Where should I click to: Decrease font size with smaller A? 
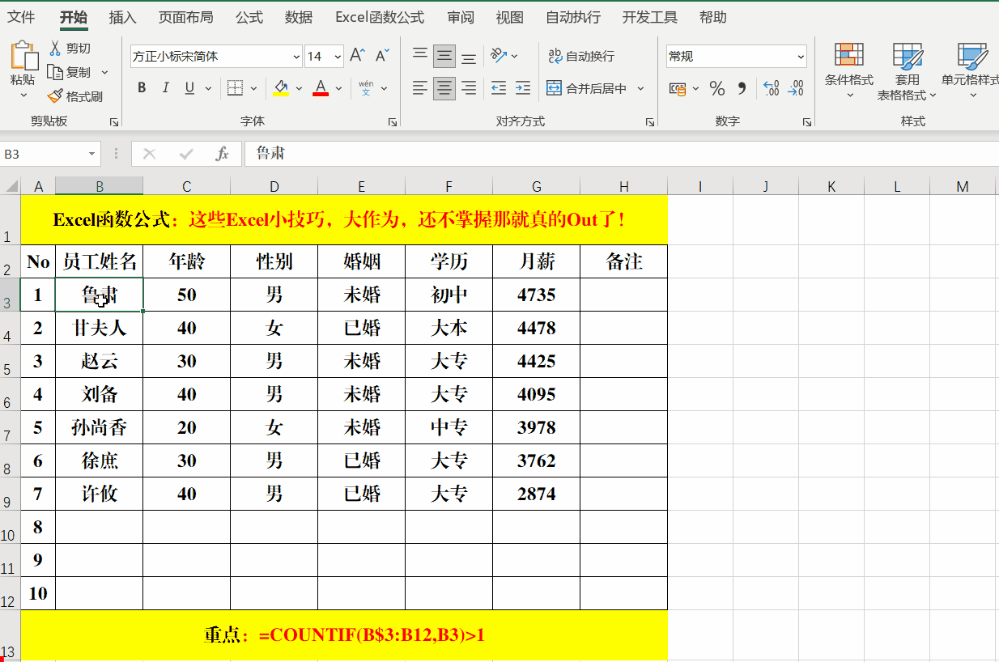tap(382, 56)
